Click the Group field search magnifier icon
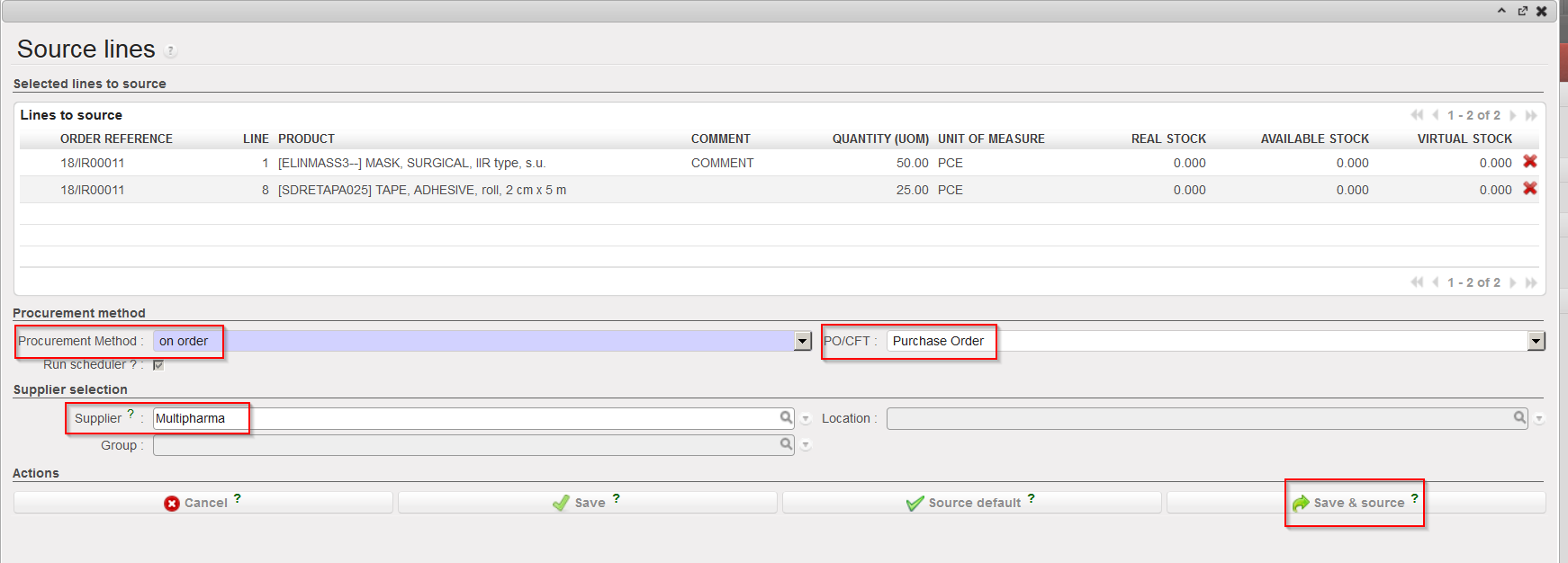The width and height of the screenshot is (1568, 563). click(x=786, y=444)
